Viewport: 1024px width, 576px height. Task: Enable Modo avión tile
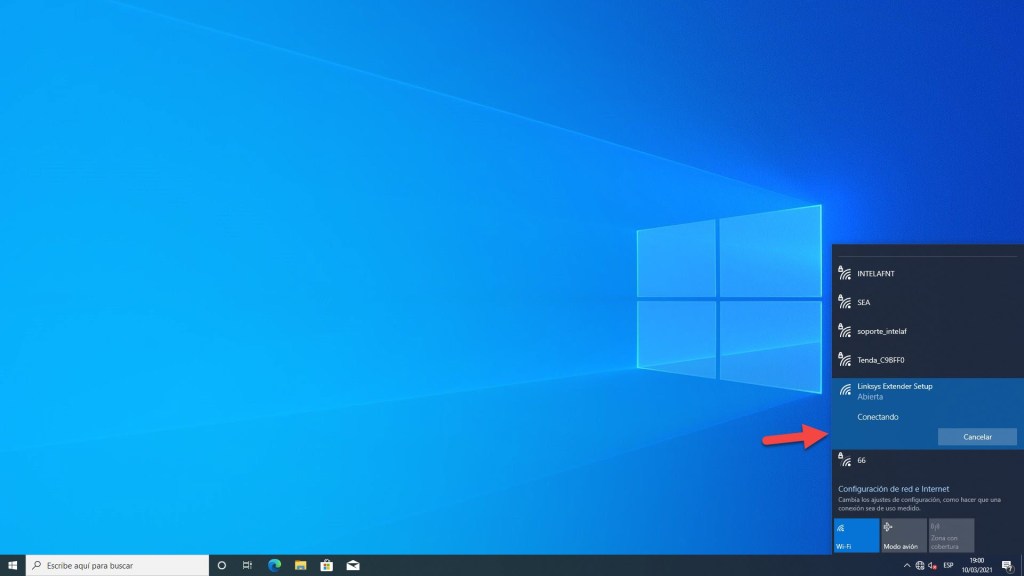[903, 535]
